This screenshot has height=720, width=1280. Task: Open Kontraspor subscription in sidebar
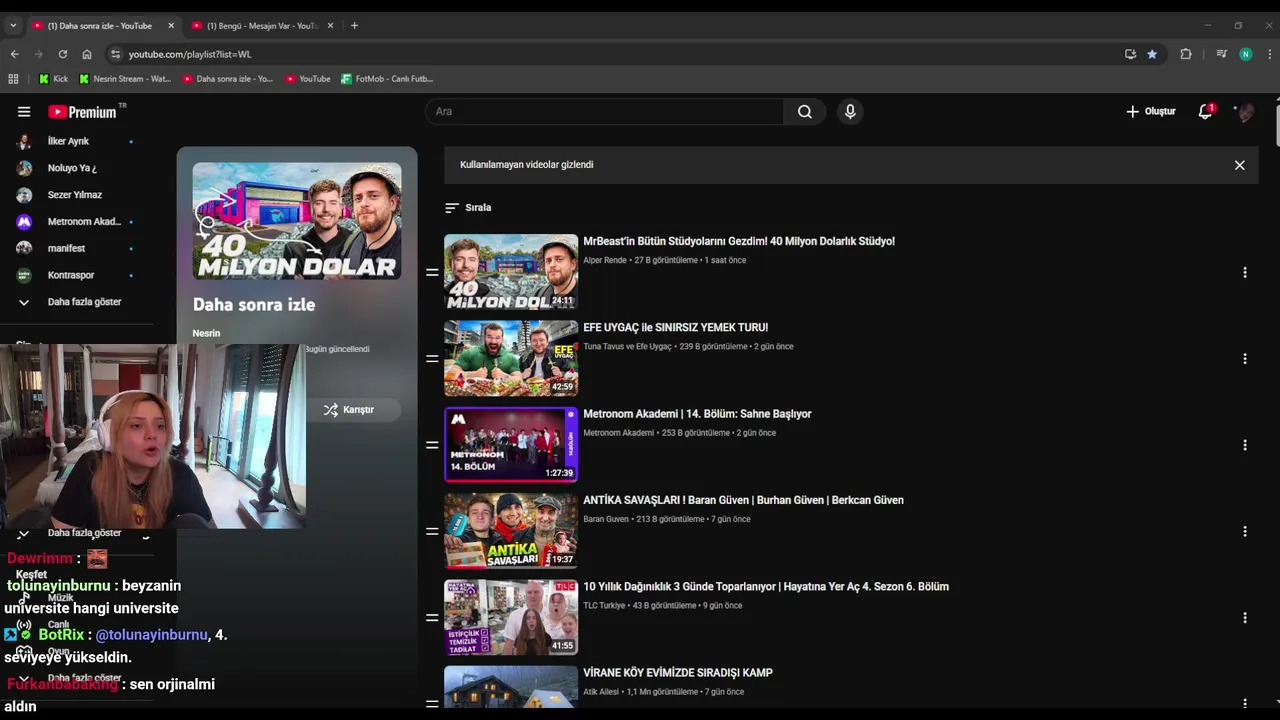71,275
